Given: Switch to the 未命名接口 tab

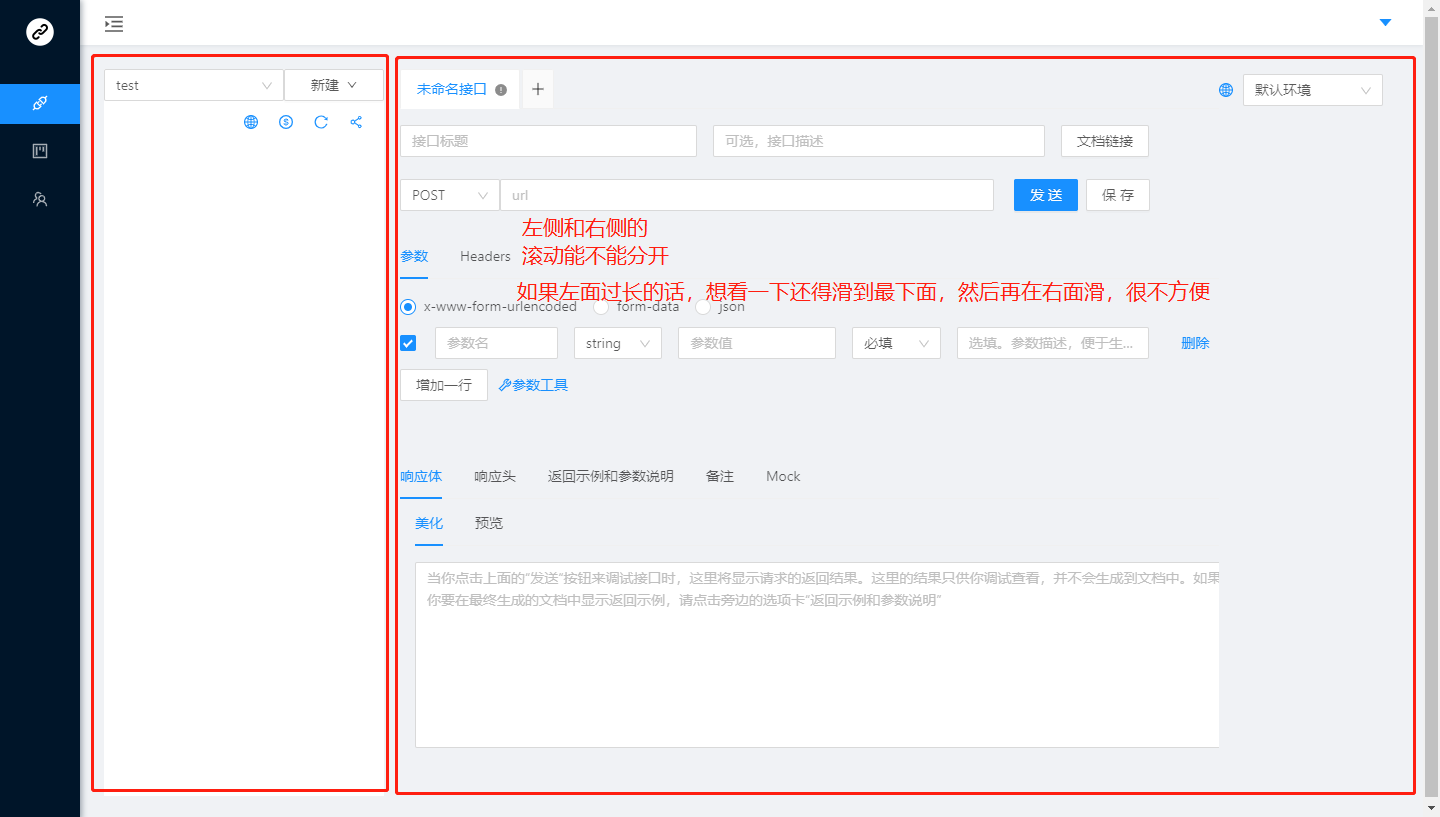Looking at the screenshot, I should click(x=451, y=89).
